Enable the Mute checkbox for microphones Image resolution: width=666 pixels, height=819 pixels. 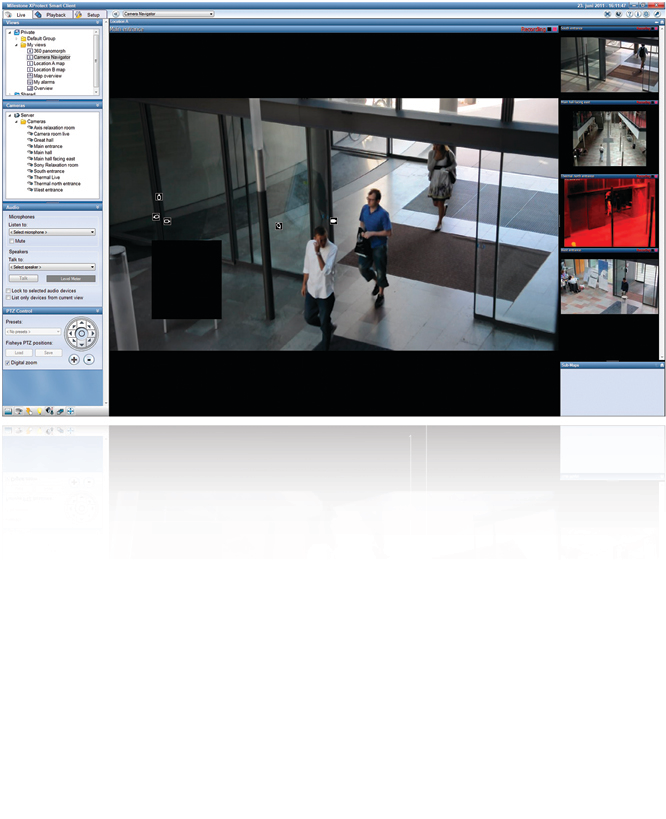[12, 241]
